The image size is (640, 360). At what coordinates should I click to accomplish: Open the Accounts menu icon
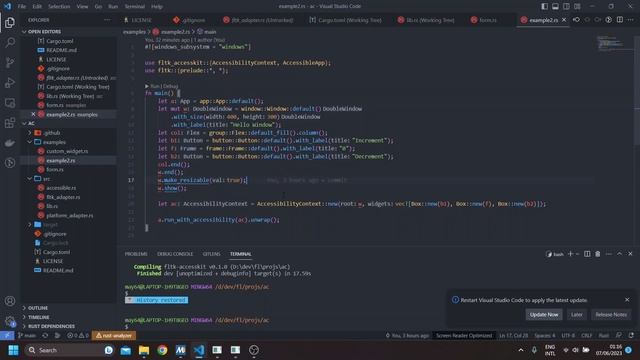[x=10, y=301]
